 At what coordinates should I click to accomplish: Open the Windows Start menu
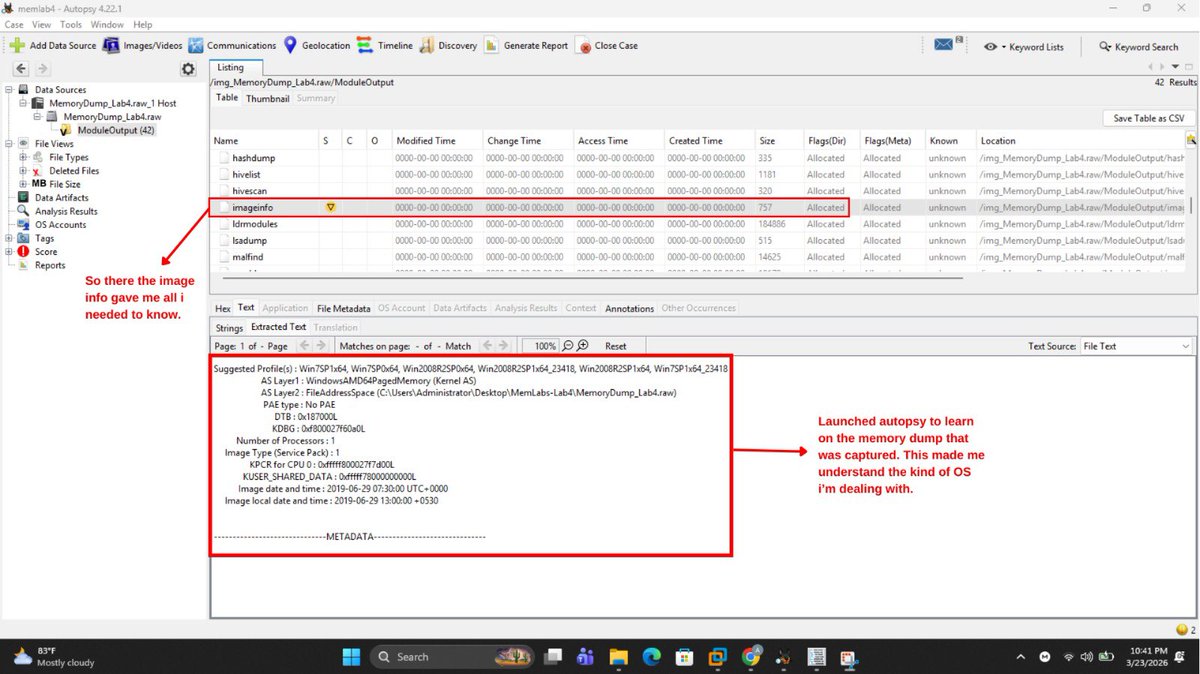tap(351, 657)
